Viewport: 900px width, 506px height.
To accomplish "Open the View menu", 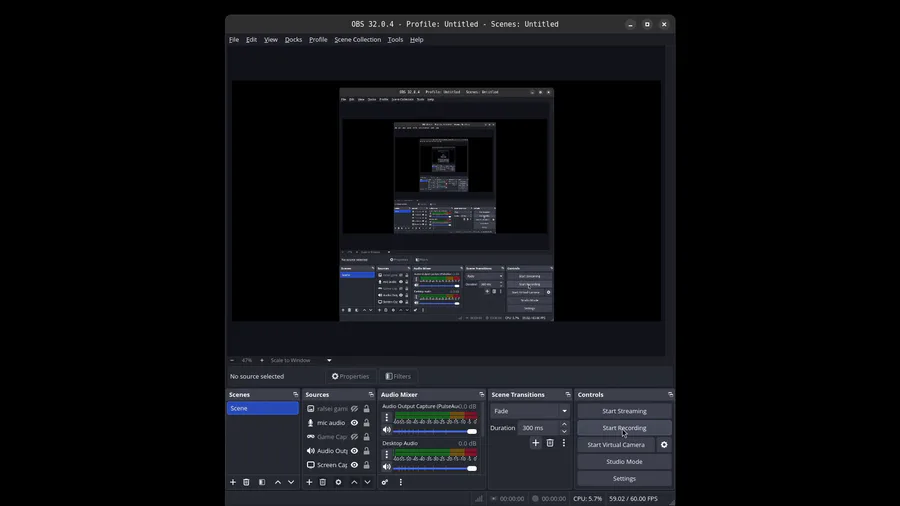I will tap(271, 40).
